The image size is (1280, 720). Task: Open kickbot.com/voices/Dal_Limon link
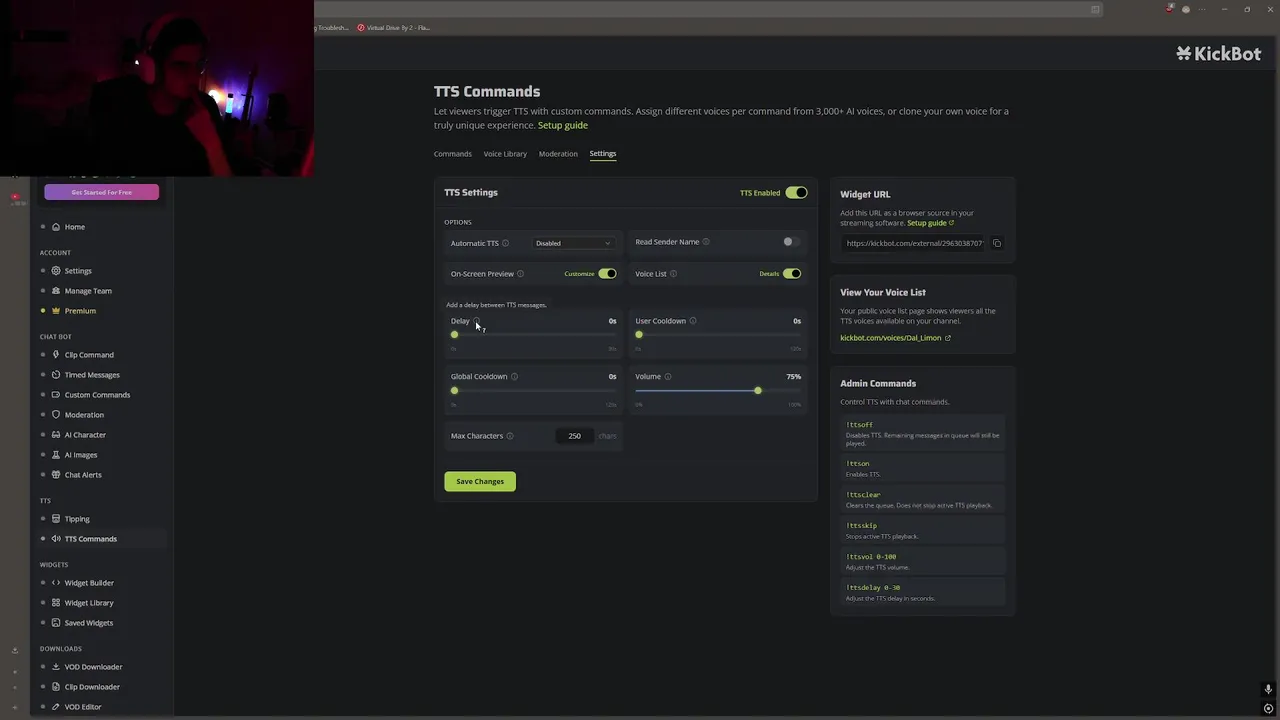[895, 338]
